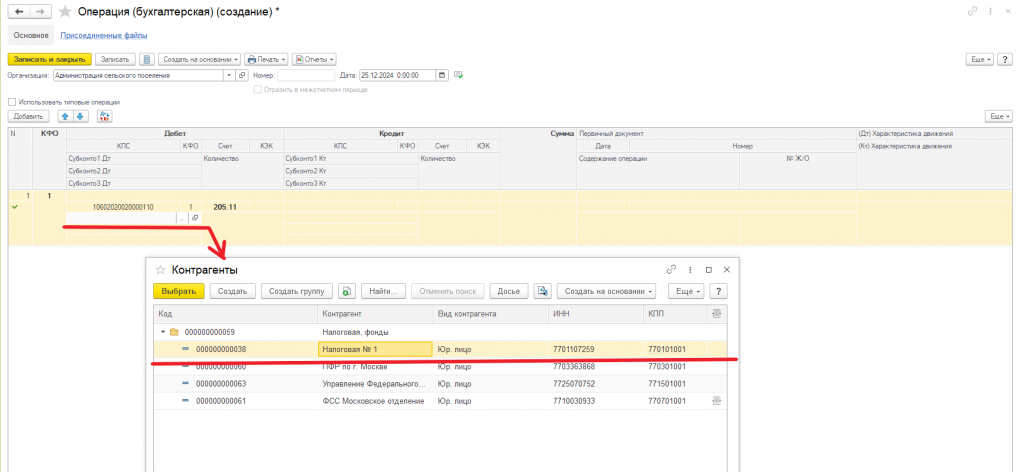This screenshot has width=1024, height=472.
Task: Click the Отменить поиск button
Action: (448, 291)
